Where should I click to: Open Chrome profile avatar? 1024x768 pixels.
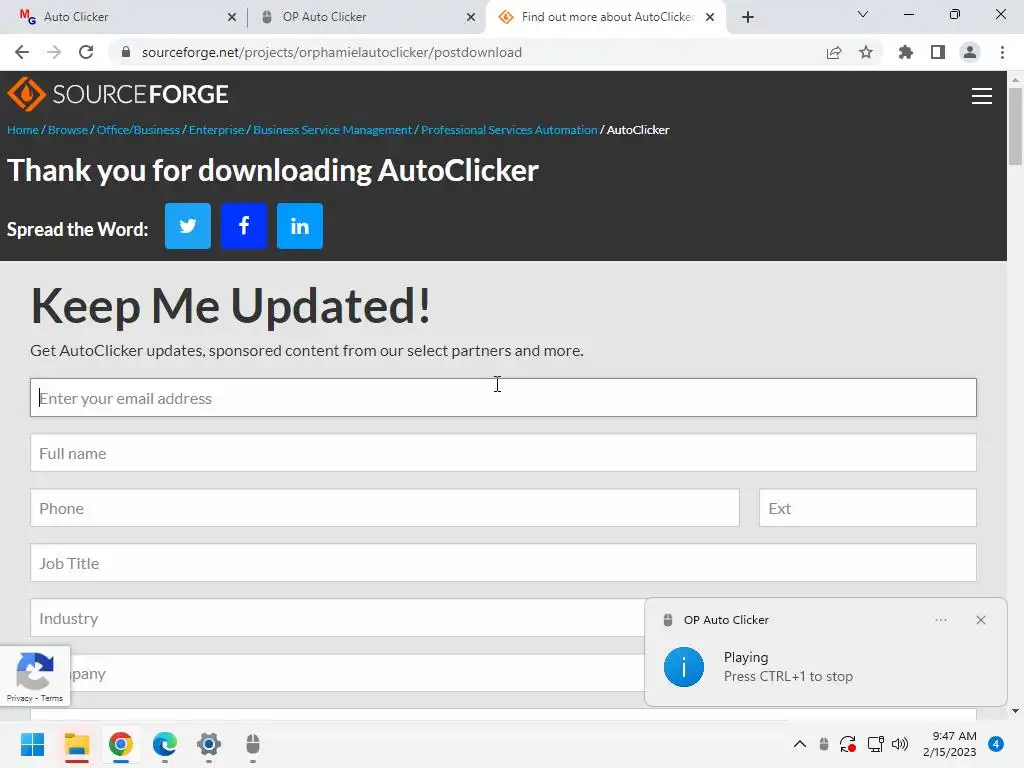[970, 52]
